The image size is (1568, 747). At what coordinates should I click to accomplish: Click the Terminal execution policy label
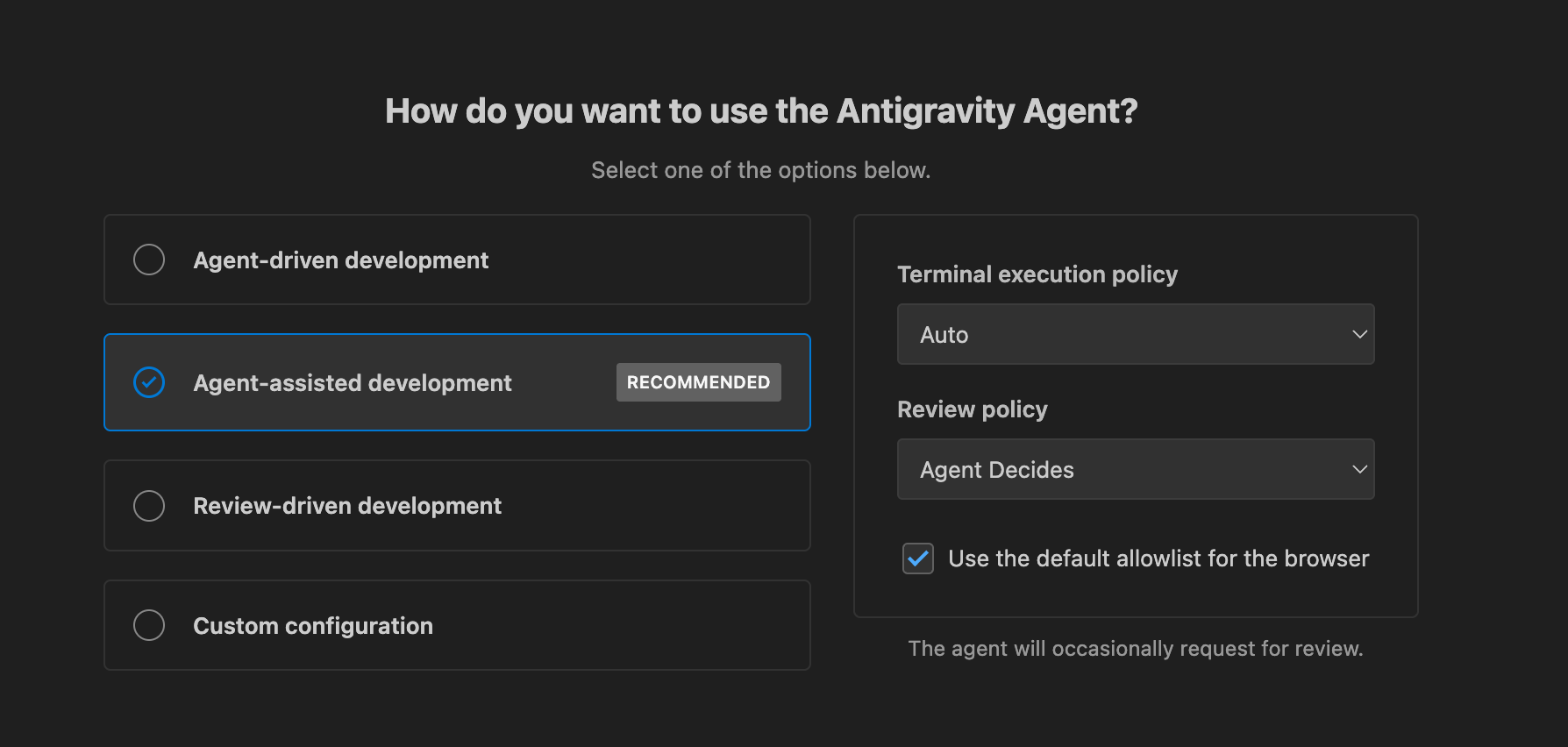1037,274
